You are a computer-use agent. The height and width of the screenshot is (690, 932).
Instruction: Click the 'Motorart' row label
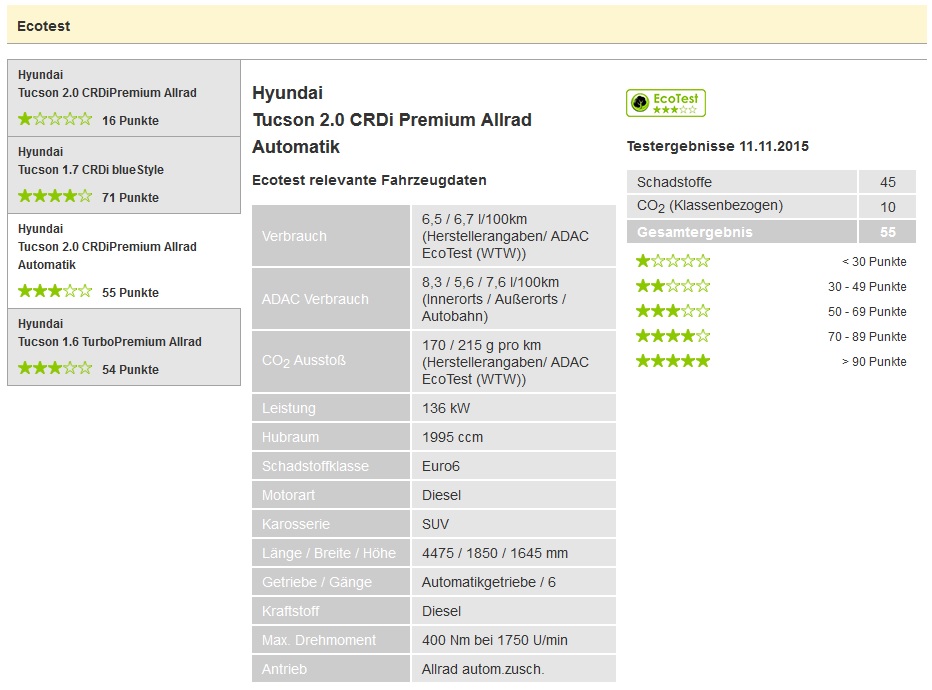(x=288, y=495)
